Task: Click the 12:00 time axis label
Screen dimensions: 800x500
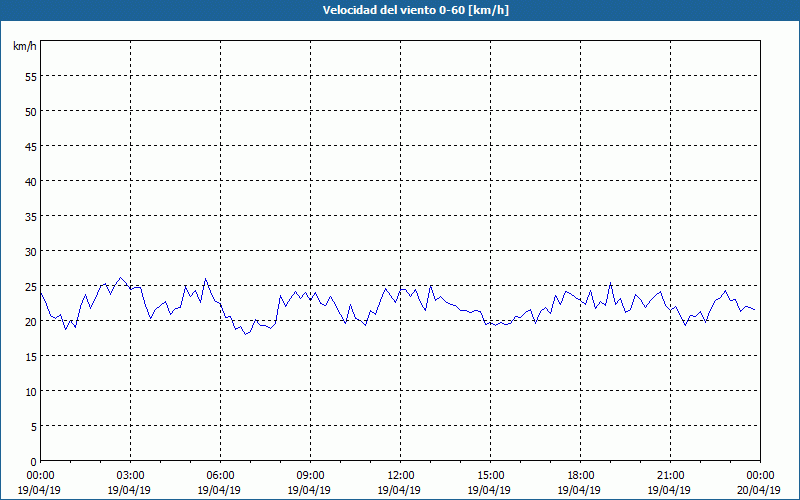Action: point(400,476)
